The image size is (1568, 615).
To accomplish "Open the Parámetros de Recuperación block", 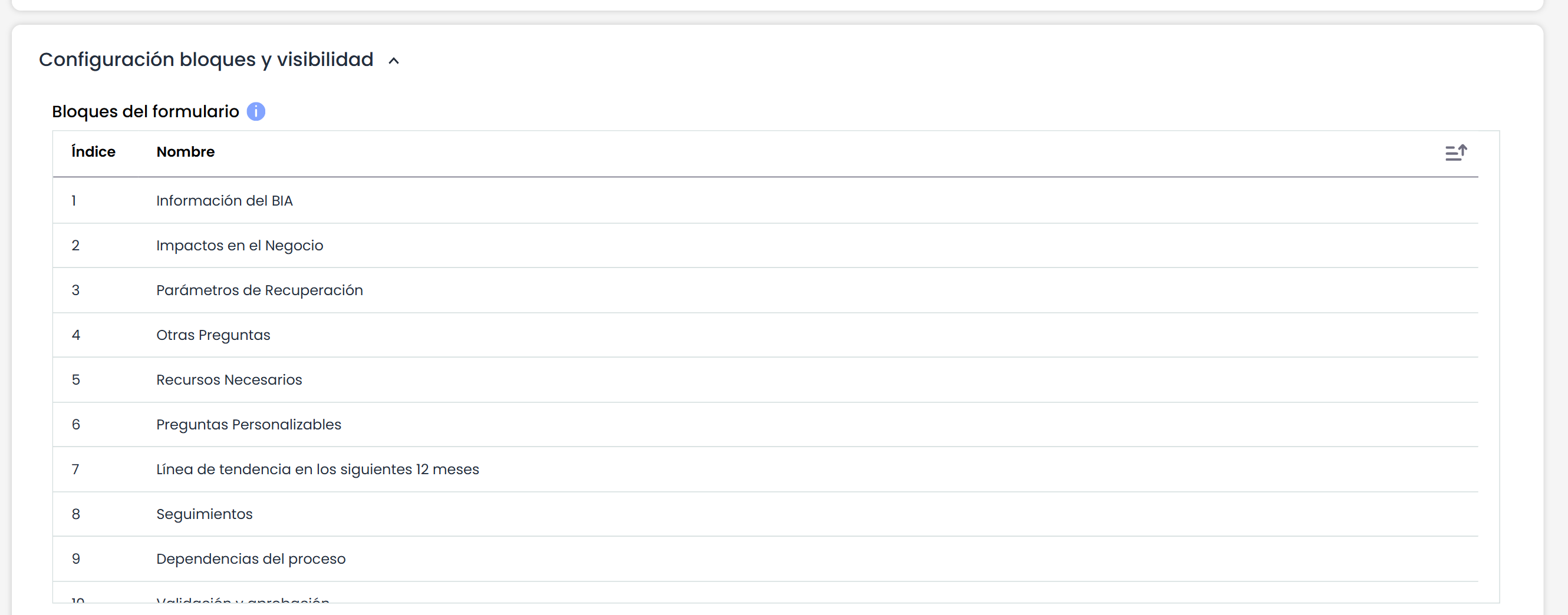I will pyautogui.click(x=765, y=290).
